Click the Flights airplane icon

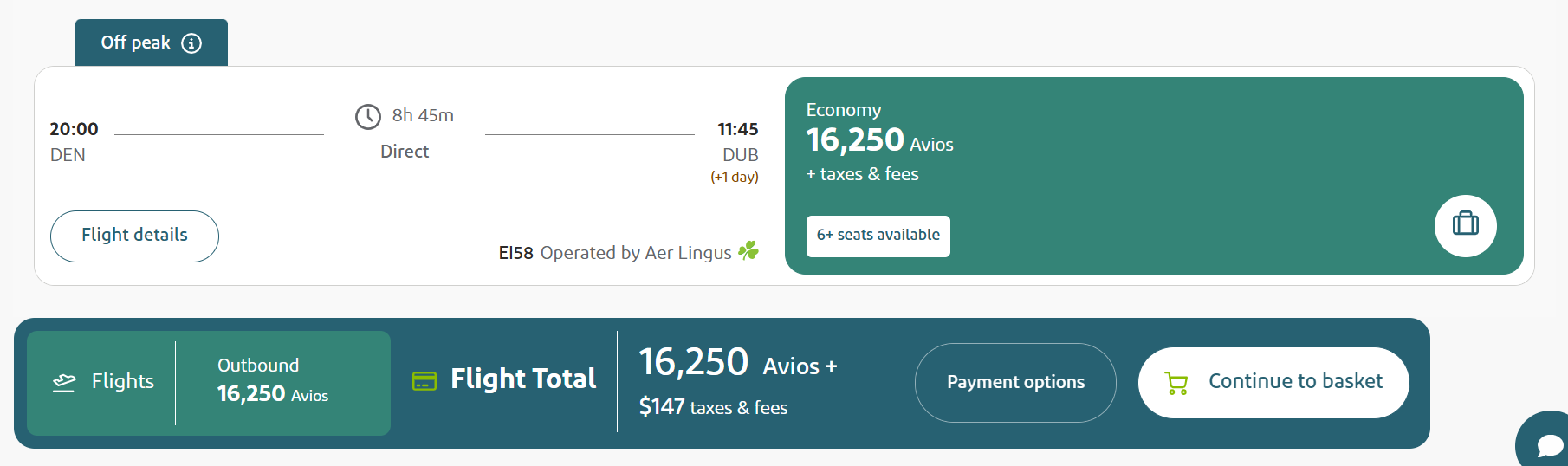(x=64, y=382)
